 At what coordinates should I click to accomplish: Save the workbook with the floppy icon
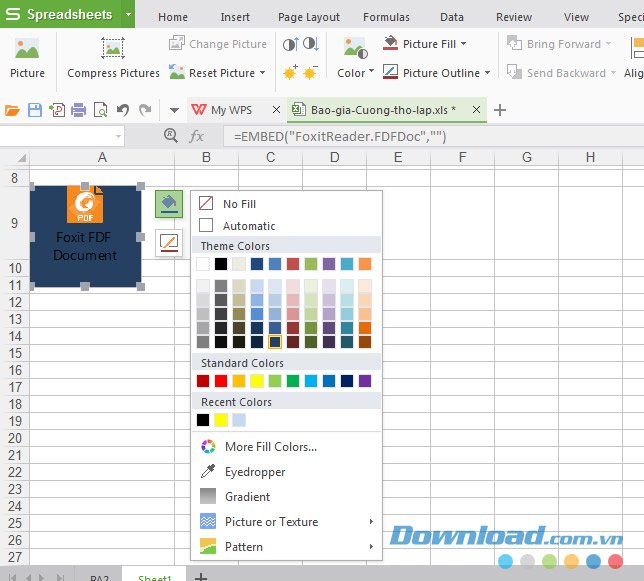(35, 110)
